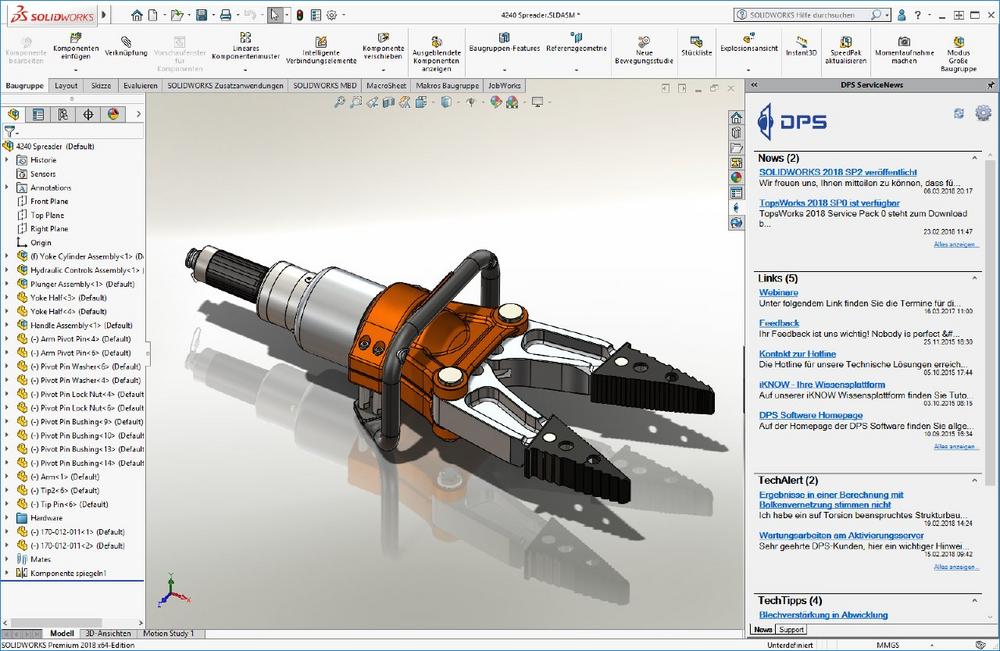
Task: Select Yoke Half<3> (Default) in tree
Action: pyautogui.click(x=68, y=298)
